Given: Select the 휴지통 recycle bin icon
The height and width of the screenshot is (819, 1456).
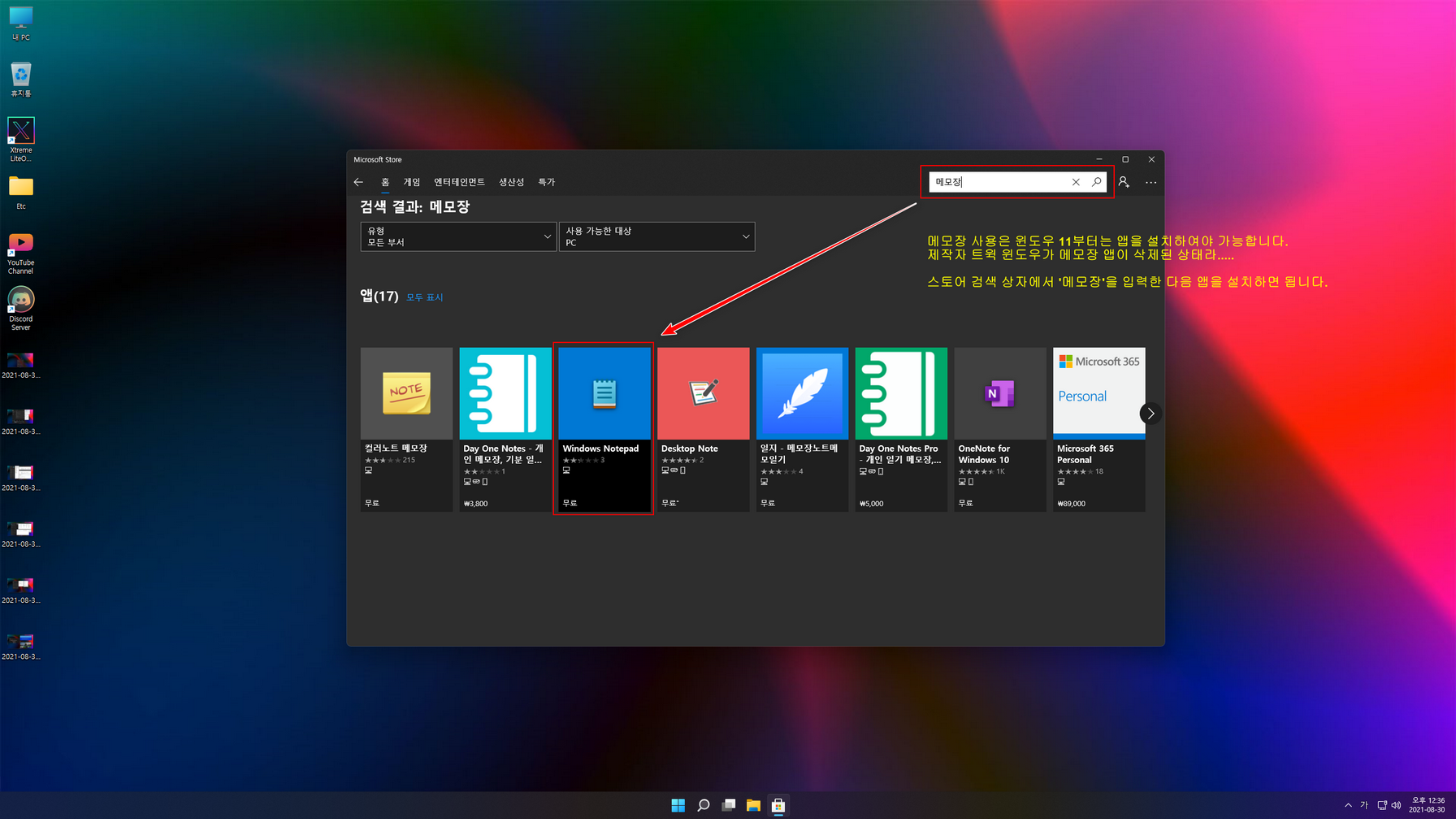Looking at the screenshot, I should [21, 80].
